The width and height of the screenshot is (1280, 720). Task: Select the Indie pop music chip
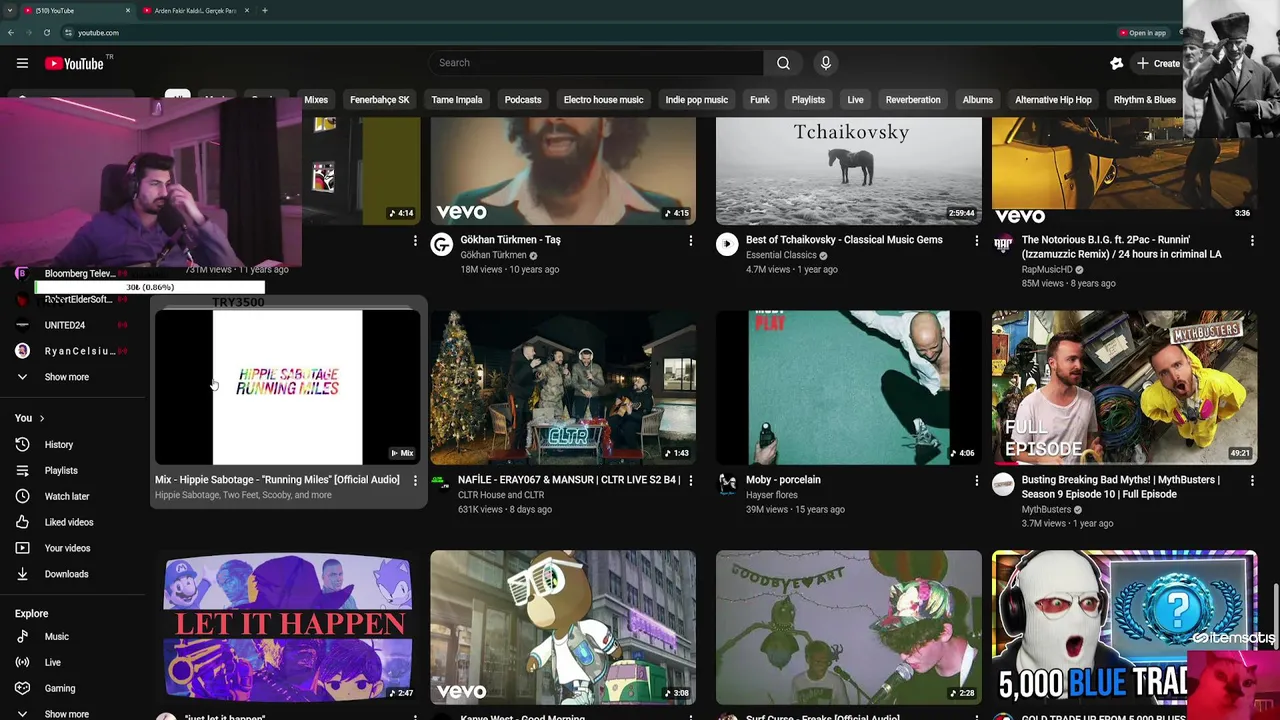(x=697, y=100)
